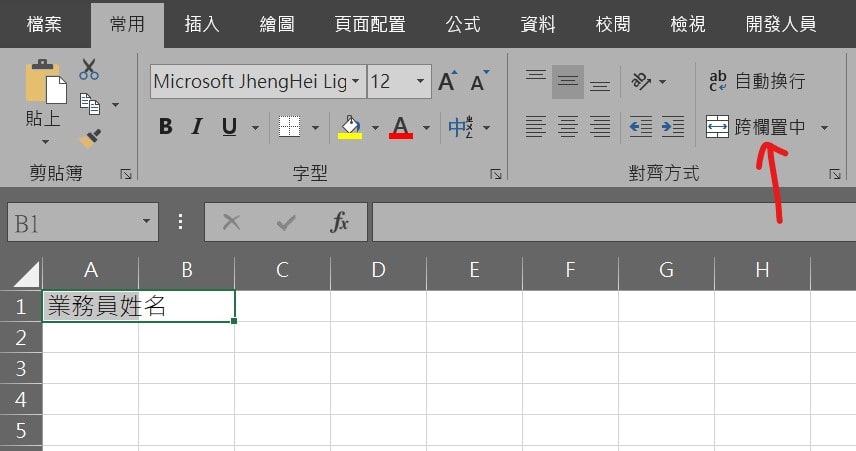The height and width of the screenshot is (451, 856).
Task: Open 剪貼簿 dialog launcher
Action: (x=126, y=174)
